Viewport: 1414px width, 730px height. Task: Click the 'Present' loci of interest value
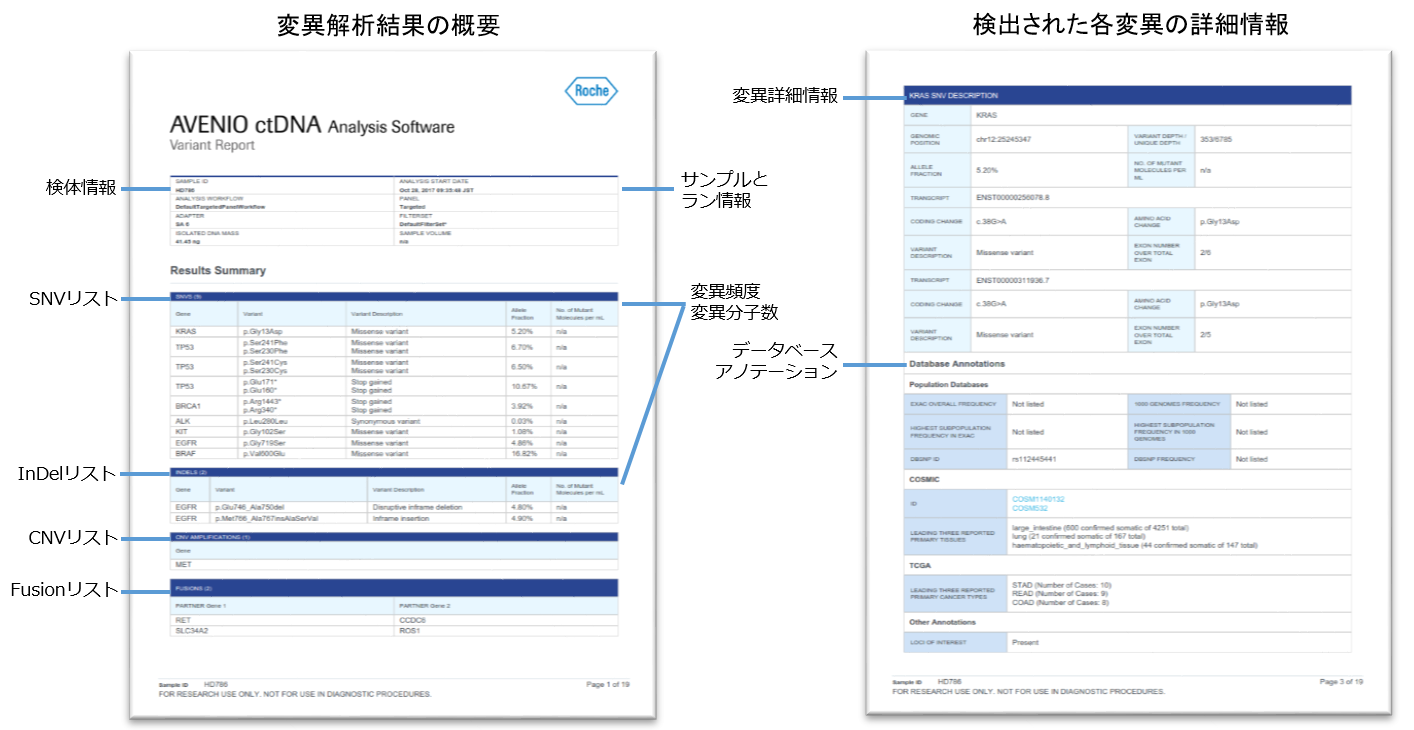click(1025, 642)
